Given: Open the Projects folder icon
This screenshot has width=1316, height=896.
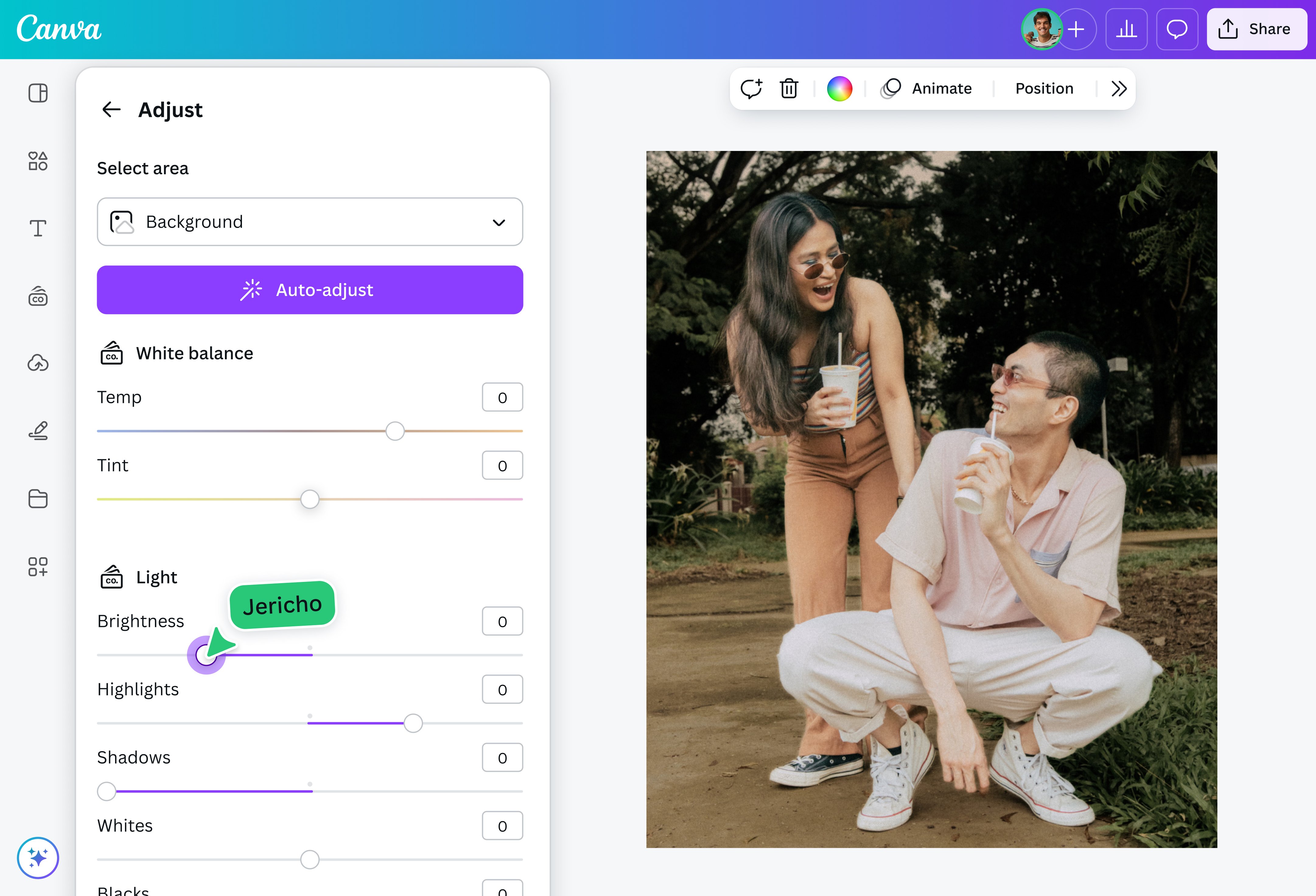Looking at the screenshot, I should 38,499.
